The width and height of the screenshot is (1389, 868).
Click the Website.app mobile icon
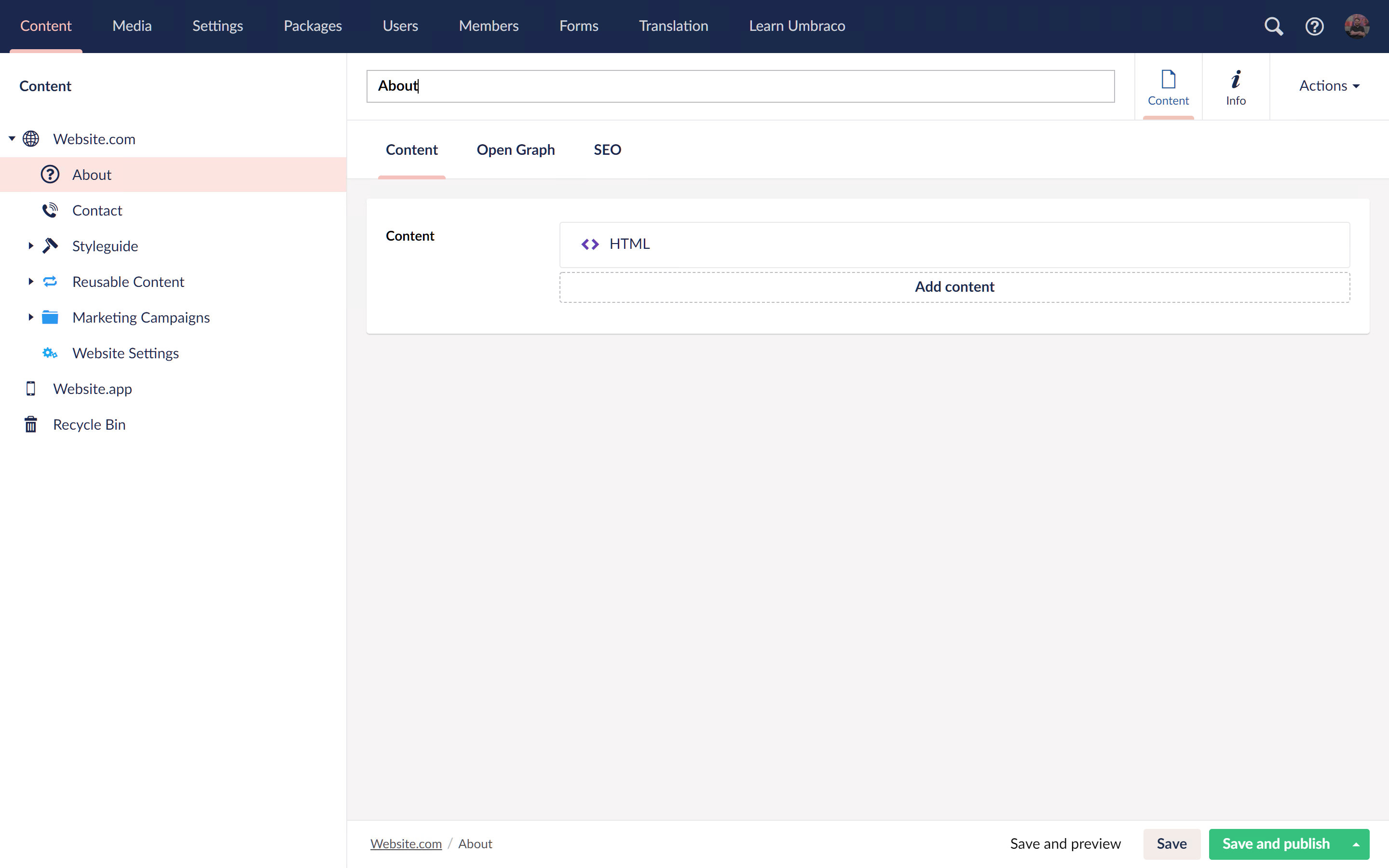(31, 389)
